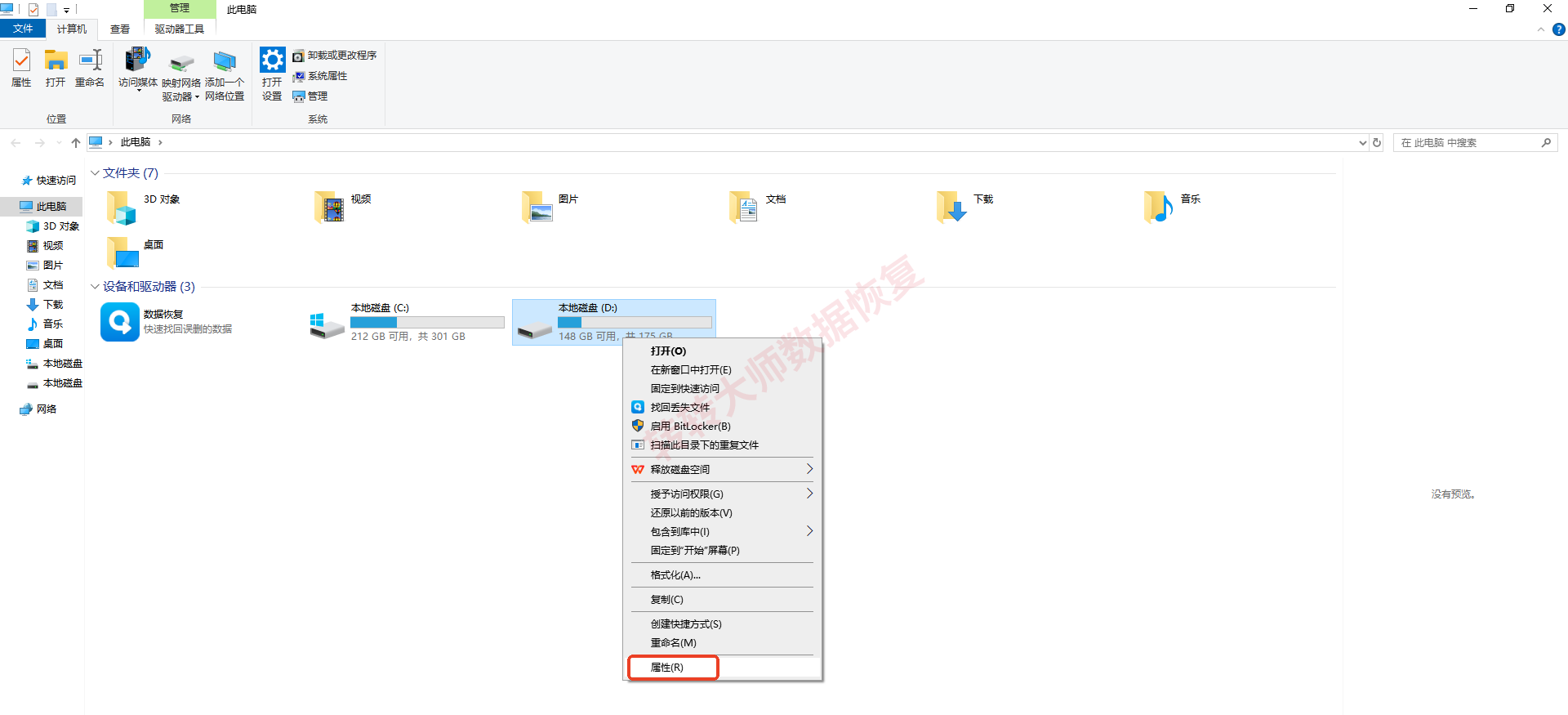This screenshot has width=1568, height=715.
Task: Collapse the 文件夹 (7) group
Action: click(x=95, y=173)
